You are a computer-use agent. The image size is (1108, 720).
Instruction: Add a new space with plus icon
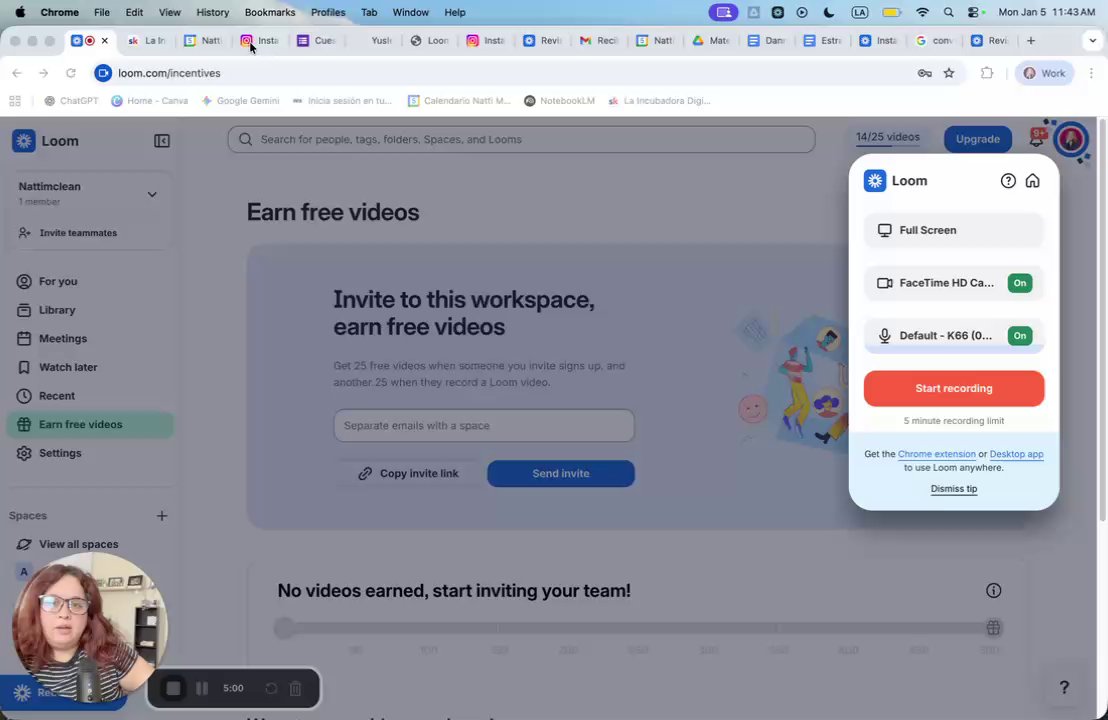click(x=162, y=516)
